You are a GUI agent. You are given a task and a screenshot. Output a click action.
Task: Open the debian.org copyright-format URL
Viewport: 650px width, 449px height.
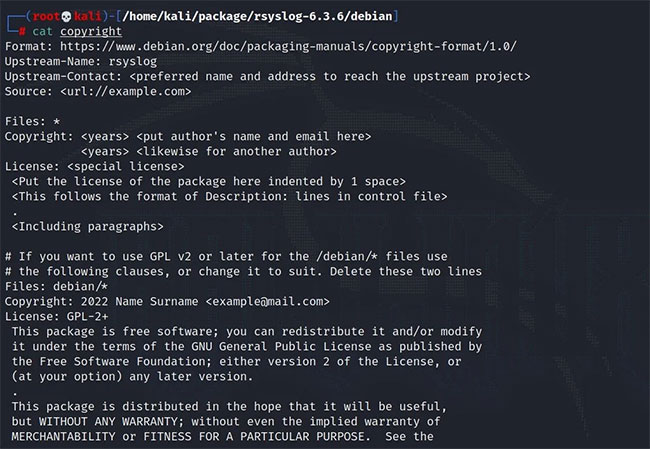[289, 46]
